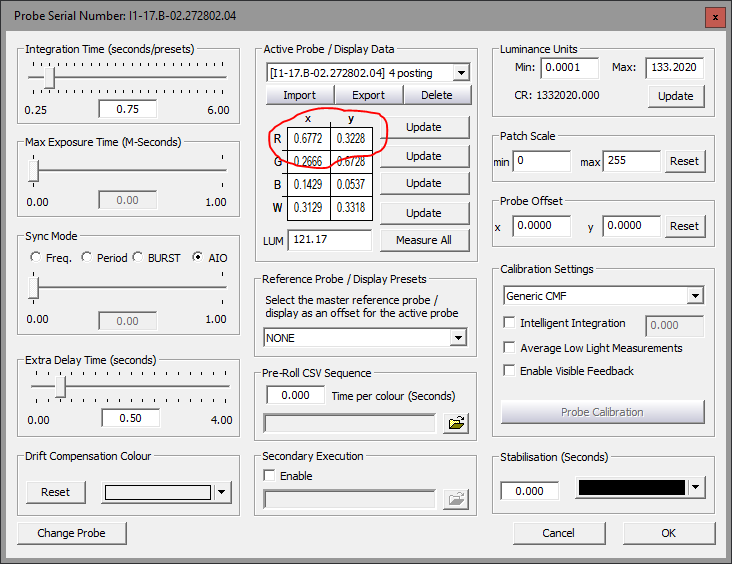Expand the active probe display data dropdown

[461, 73]
